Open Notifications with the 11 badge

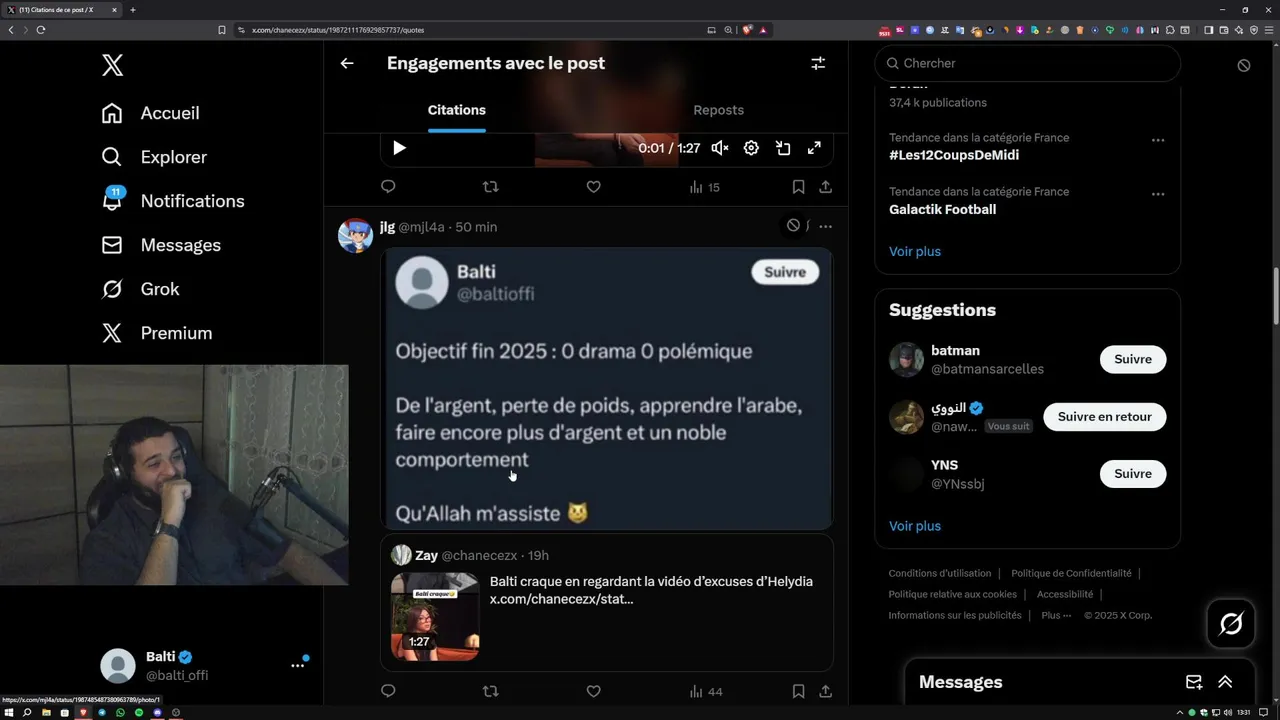(x=172, y=201)
